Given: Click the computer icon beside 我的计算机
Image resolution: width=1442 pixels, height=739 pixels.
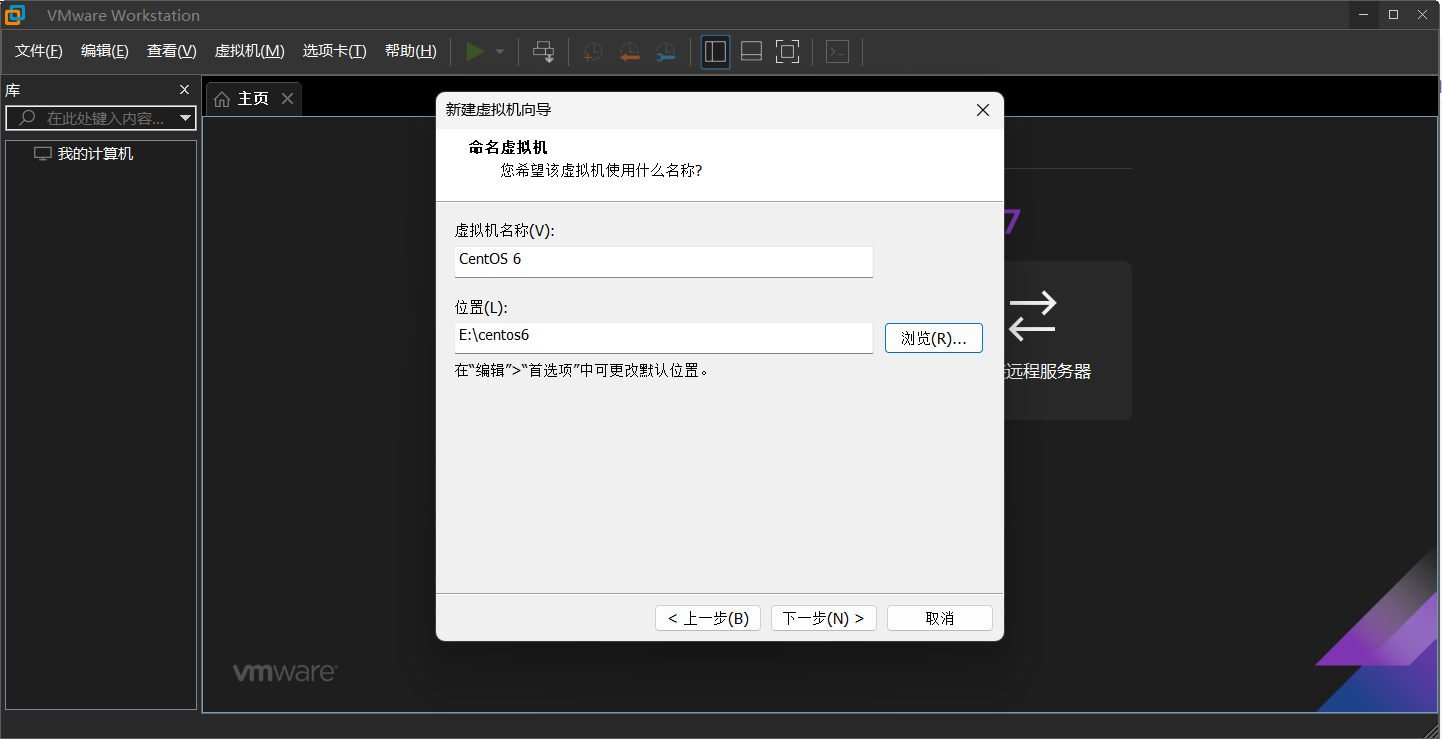Looking at the screenshot, I should [x=43, y=154].
